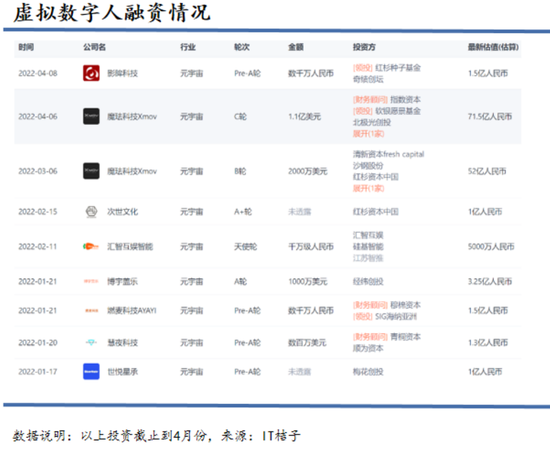Click the 博宇盖乐 small orange logo
550x471 pixels.
91,281
